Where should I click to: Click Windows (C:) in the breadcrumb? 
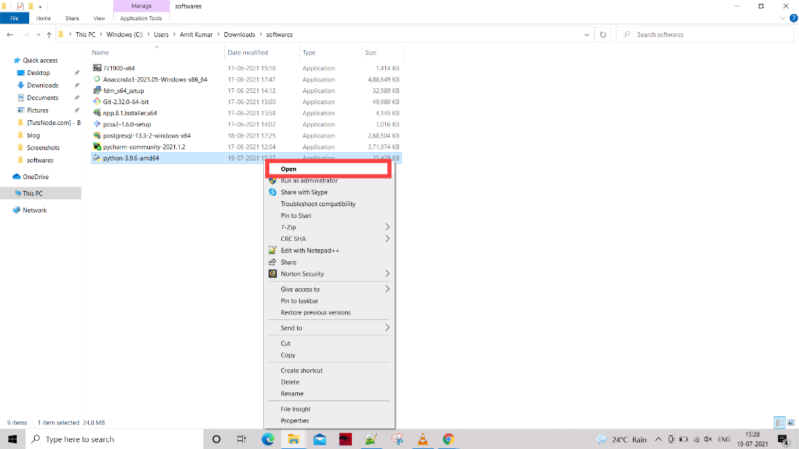(x=124, y=35)
